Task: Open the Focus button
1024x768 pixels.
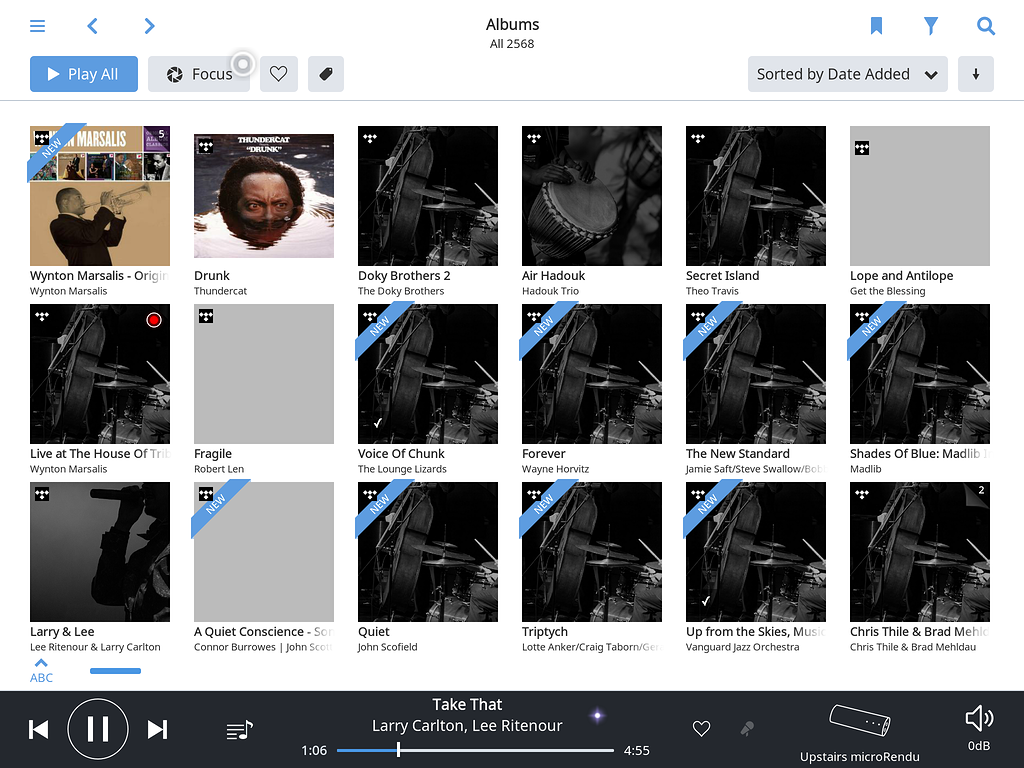Action: [x=199, y=74]
